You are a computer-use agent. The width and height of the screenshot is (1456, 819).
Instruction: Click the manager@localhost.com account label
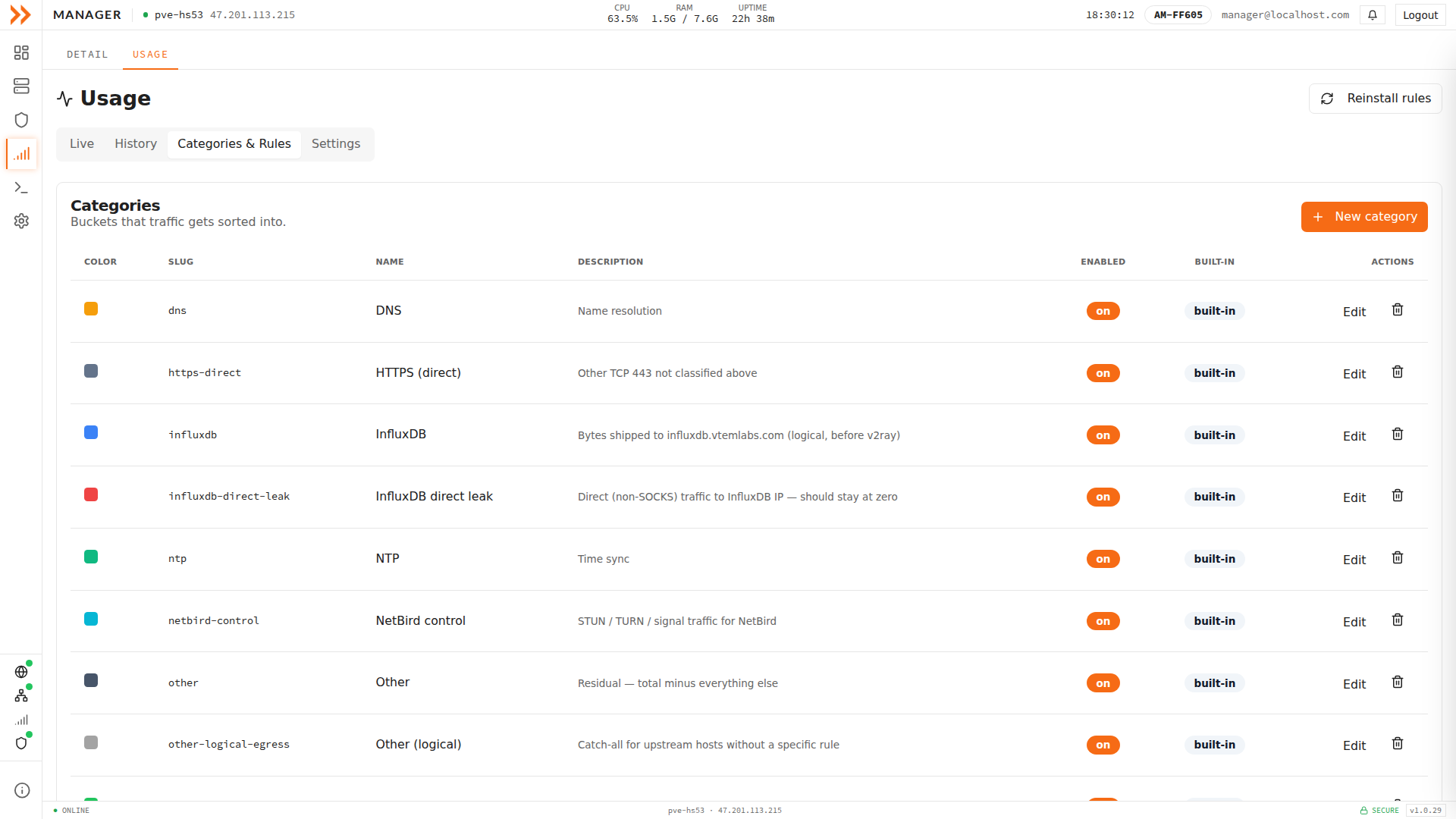pos(1285,15)
